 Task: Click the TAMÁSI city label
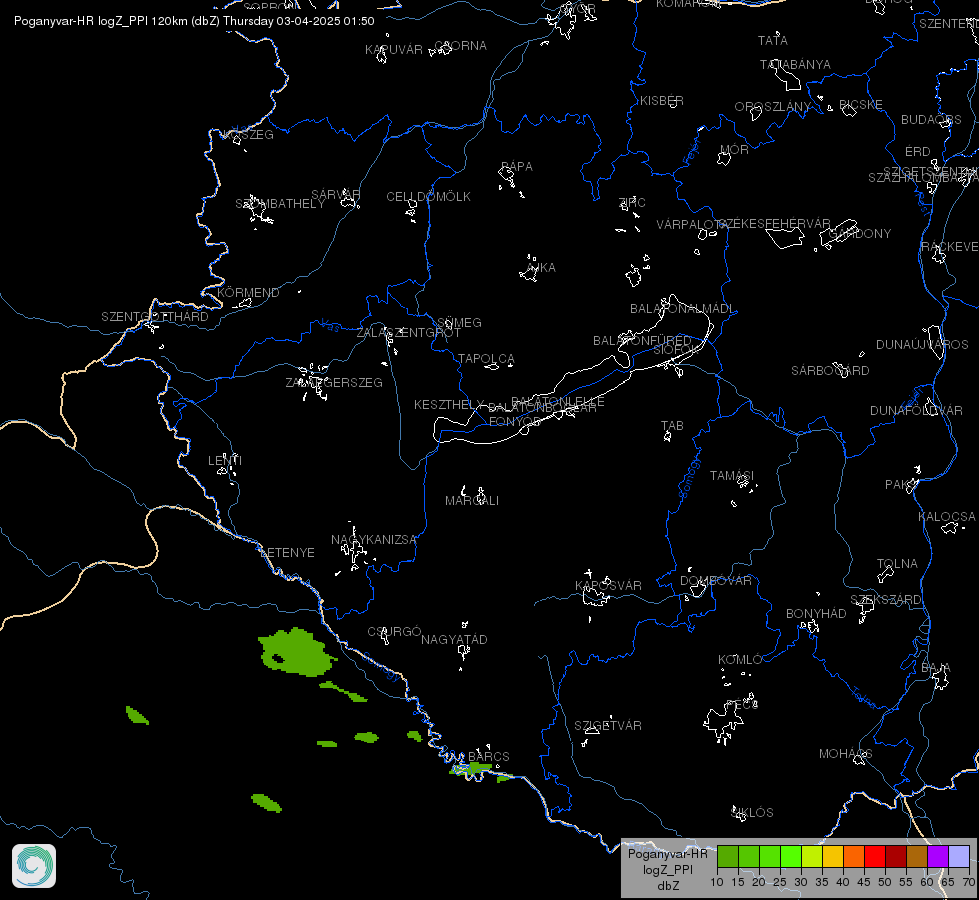click(x=732, y=476)
